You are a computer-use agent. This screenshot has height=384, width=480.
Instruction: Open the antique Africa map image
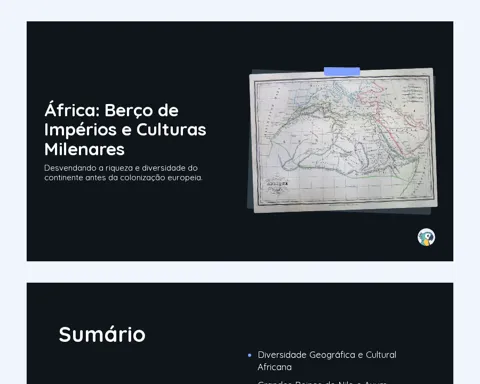[343, 140]
